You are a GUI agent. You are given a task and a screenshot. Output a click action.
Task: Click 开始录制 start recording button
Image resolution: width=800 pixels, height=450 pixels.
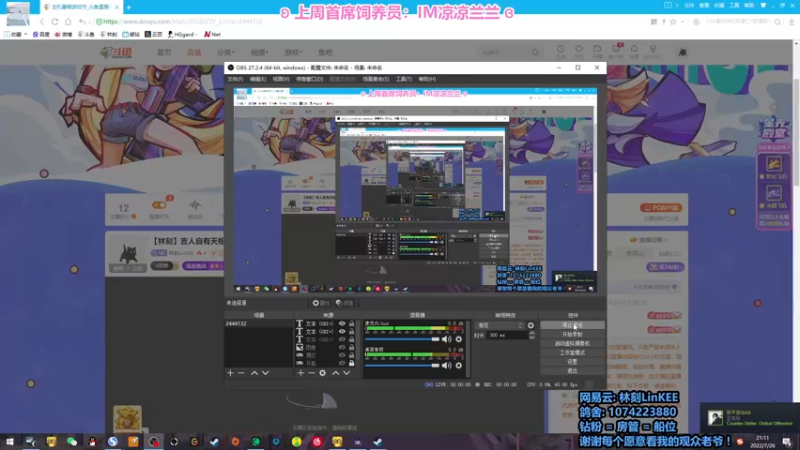coord(572,334)
